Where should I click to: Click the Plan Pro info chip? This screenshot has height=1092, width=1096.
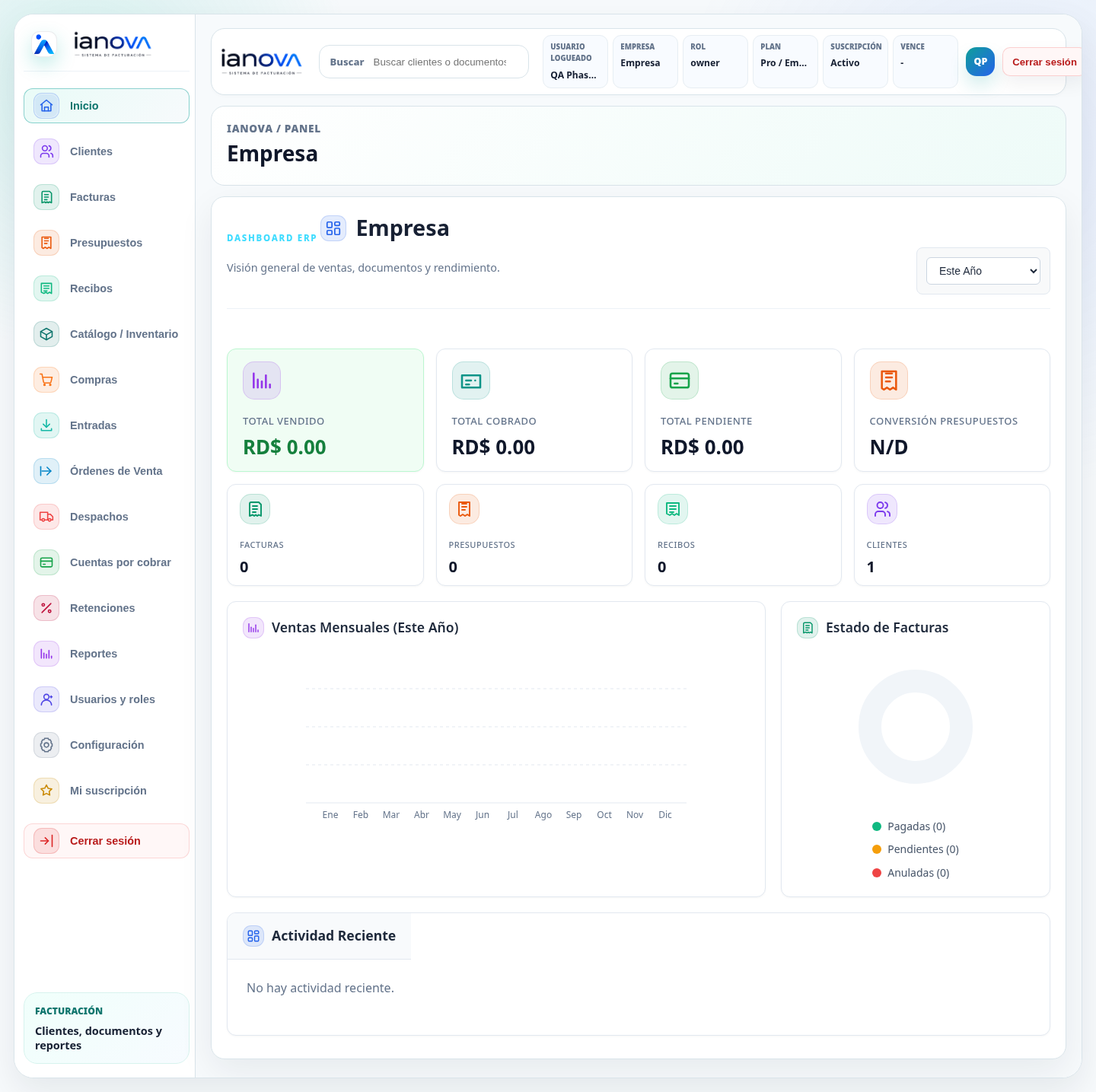click(785, 62)
